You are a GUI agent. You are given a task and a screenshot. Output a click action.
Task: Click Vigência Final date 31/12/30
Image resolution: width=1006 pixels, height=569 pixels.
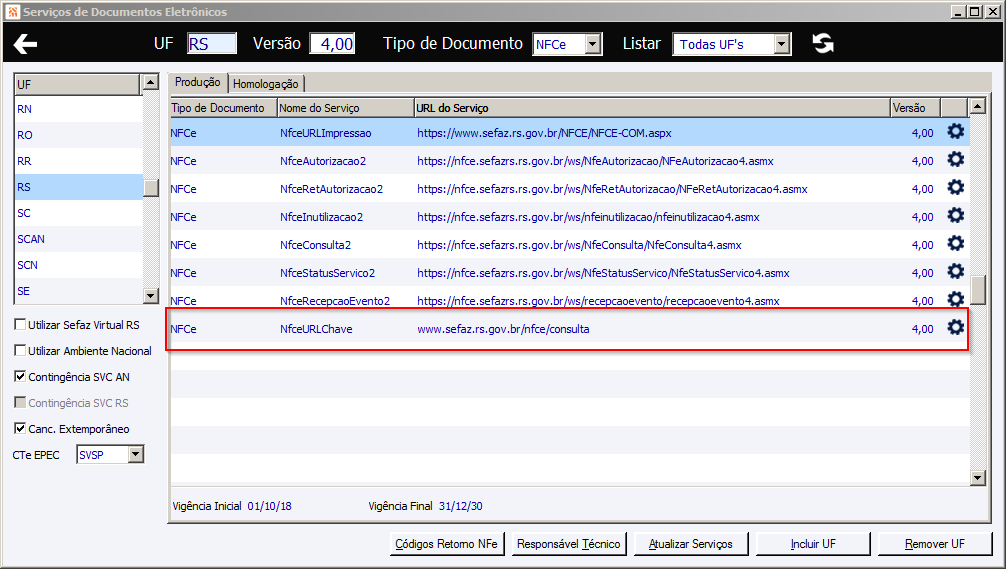461,506
